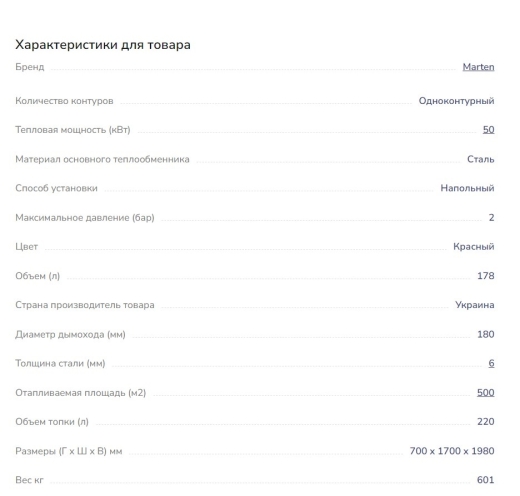Click the Количество контуров label
This screenshot has height=496, width=520.
coord(64,101)
